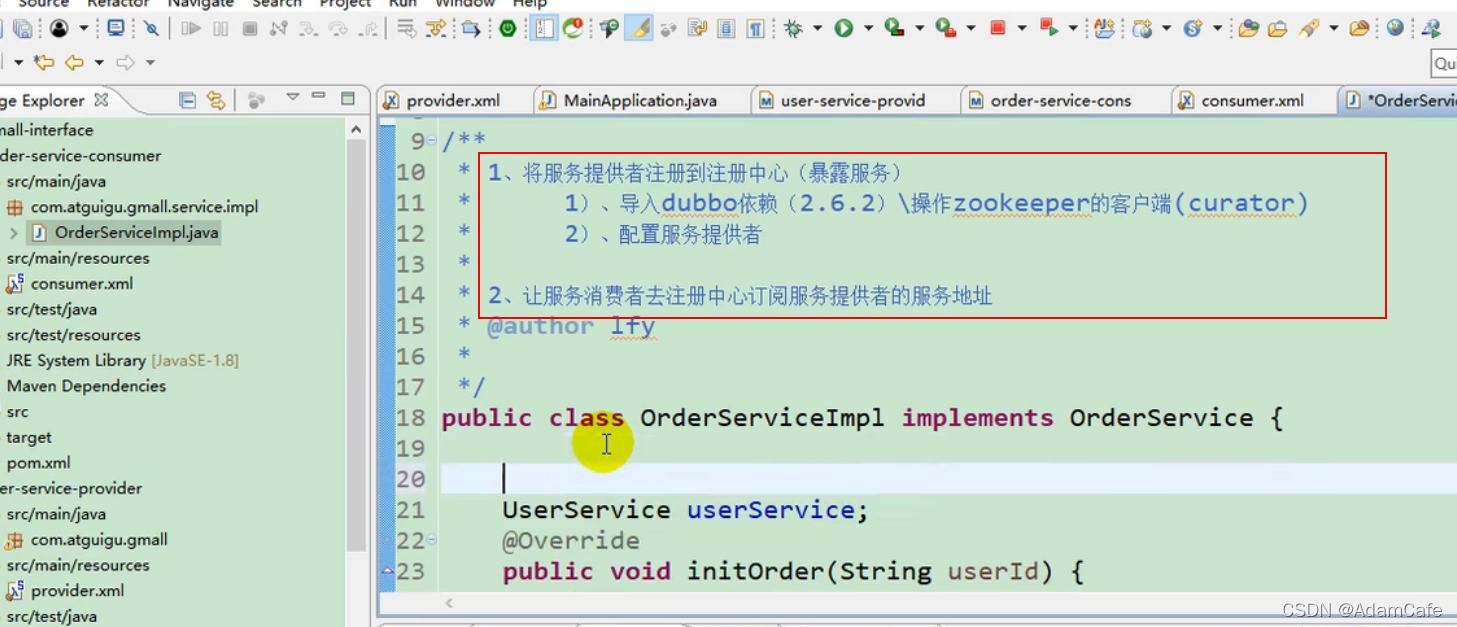Open the globe web browser icon
The image size is (1457, 627).
1396,28
